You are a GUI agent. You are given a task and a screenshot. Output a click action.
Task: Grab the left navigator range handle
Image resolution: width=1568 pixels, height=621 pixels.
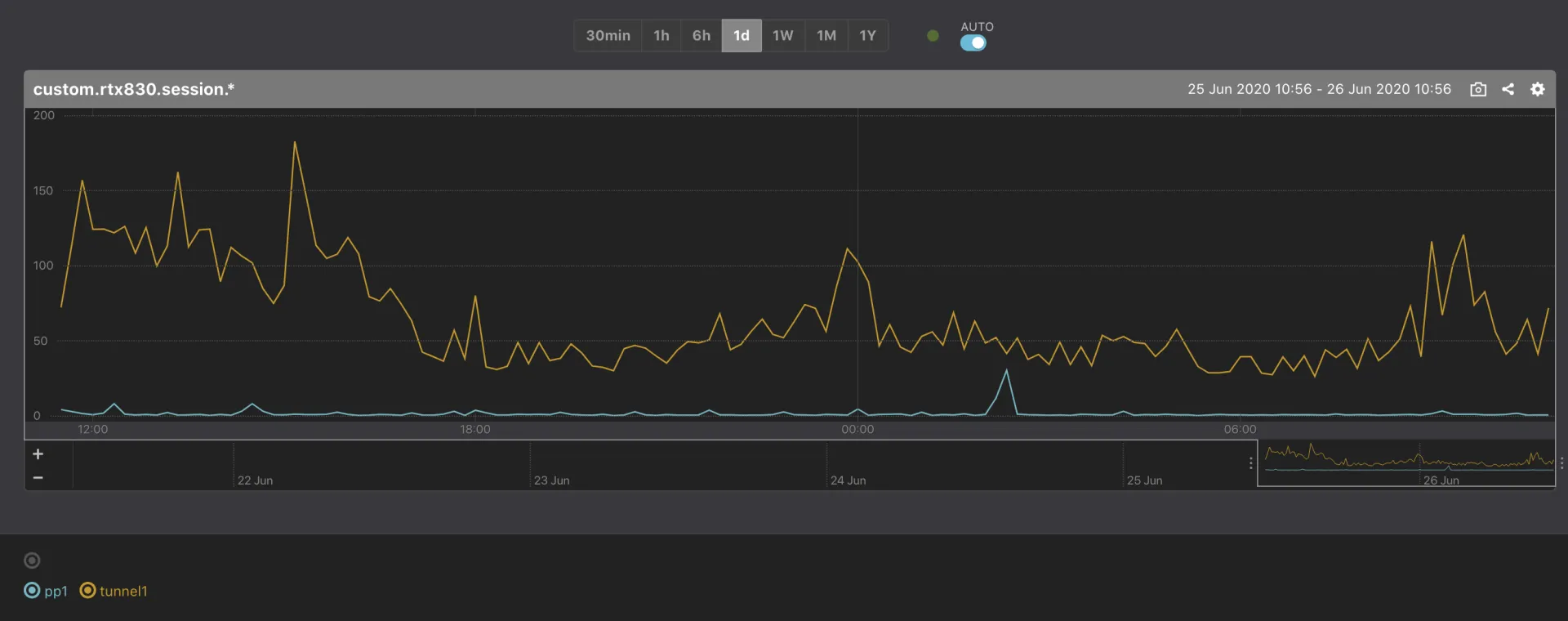click(x=1251, y=463)
